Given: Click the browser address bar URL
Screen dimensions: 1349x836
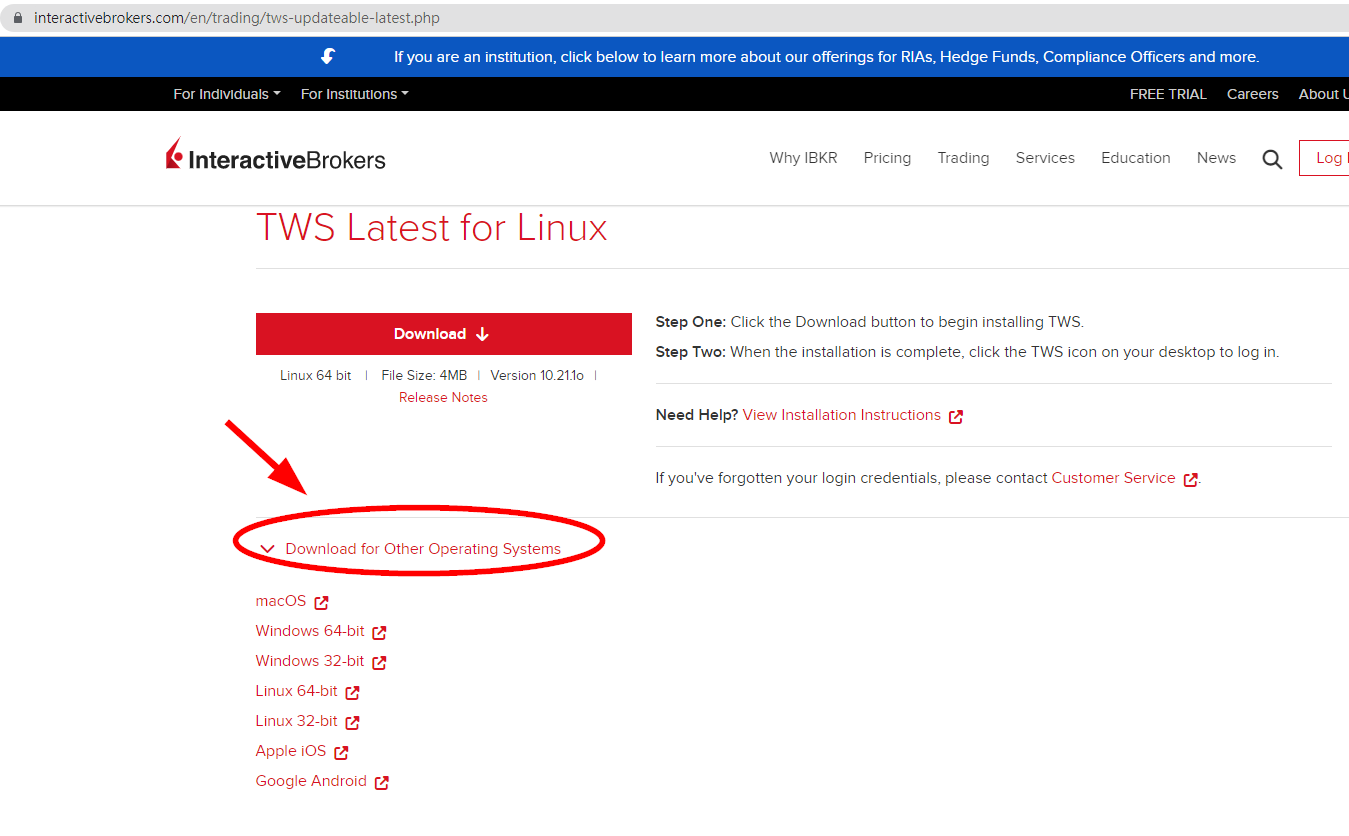Looking at the screenshot, I should 237,18.
